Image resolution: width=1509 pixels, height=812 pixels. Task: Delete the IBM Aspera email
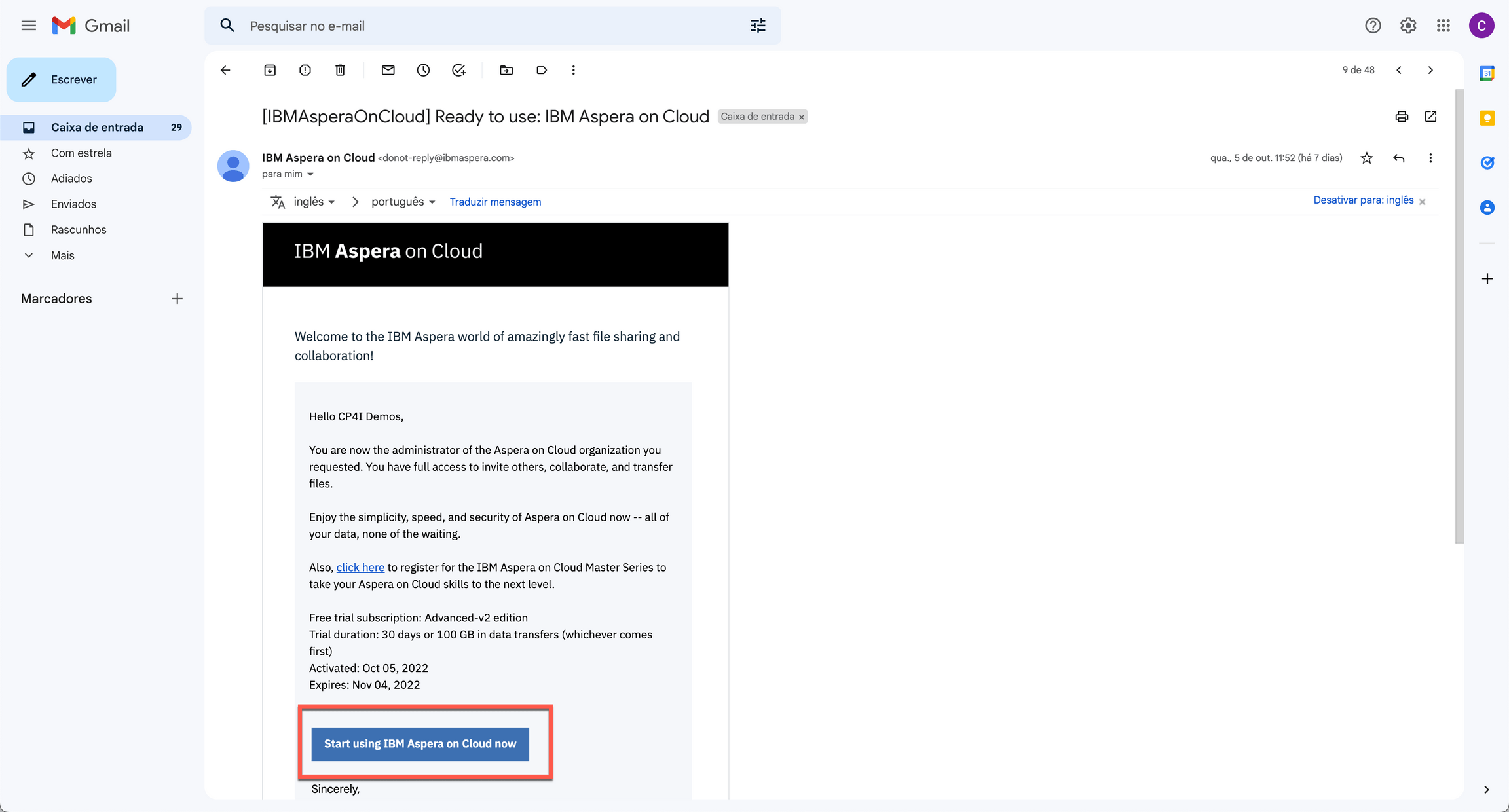[340, 70]
